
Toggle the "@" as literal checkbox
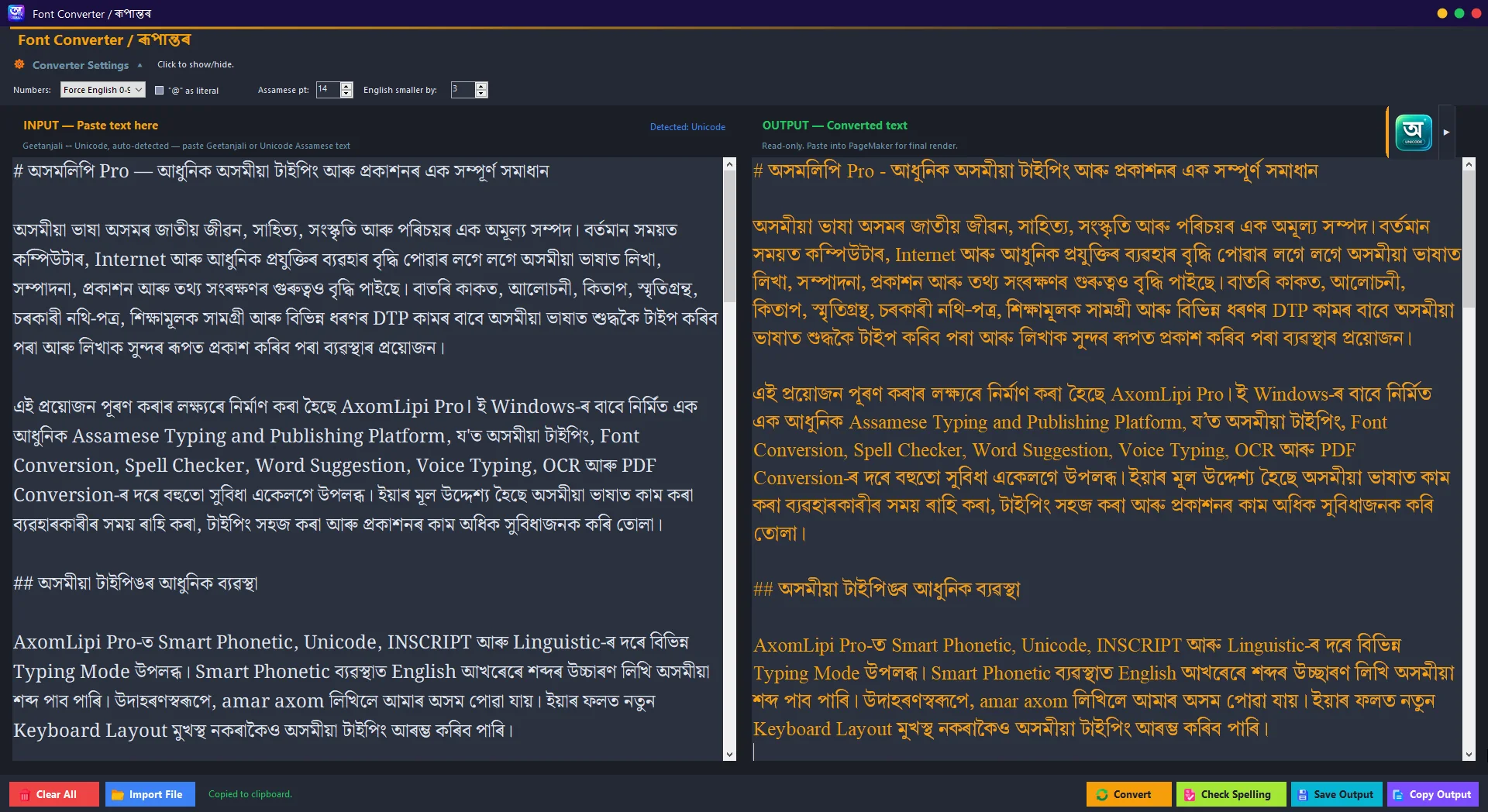[160, 91]
